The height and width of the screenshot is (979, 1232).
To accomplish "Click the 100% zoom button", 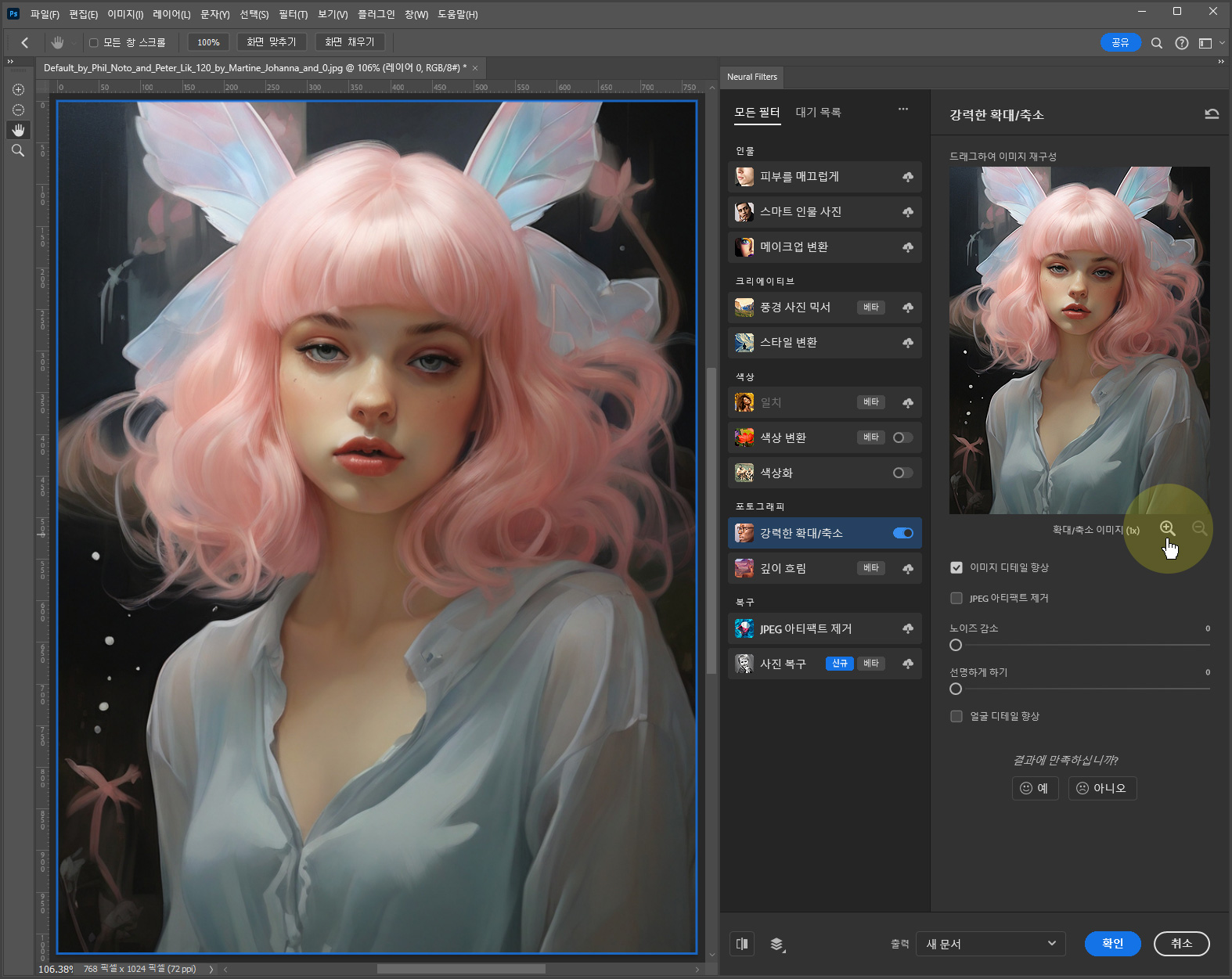I will click(208, 42).
